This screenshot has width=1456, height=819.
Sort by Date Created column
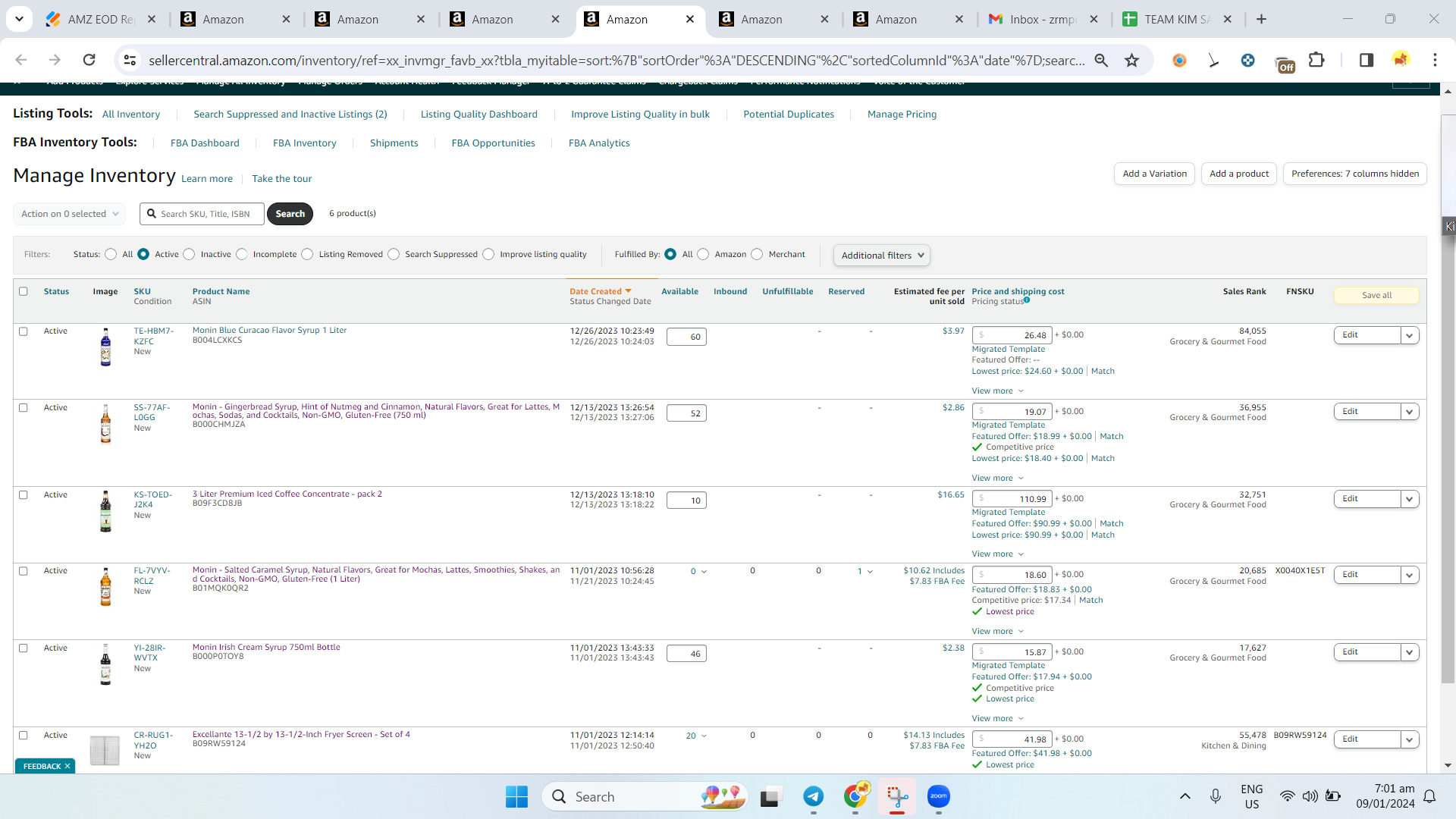(601, 291)
